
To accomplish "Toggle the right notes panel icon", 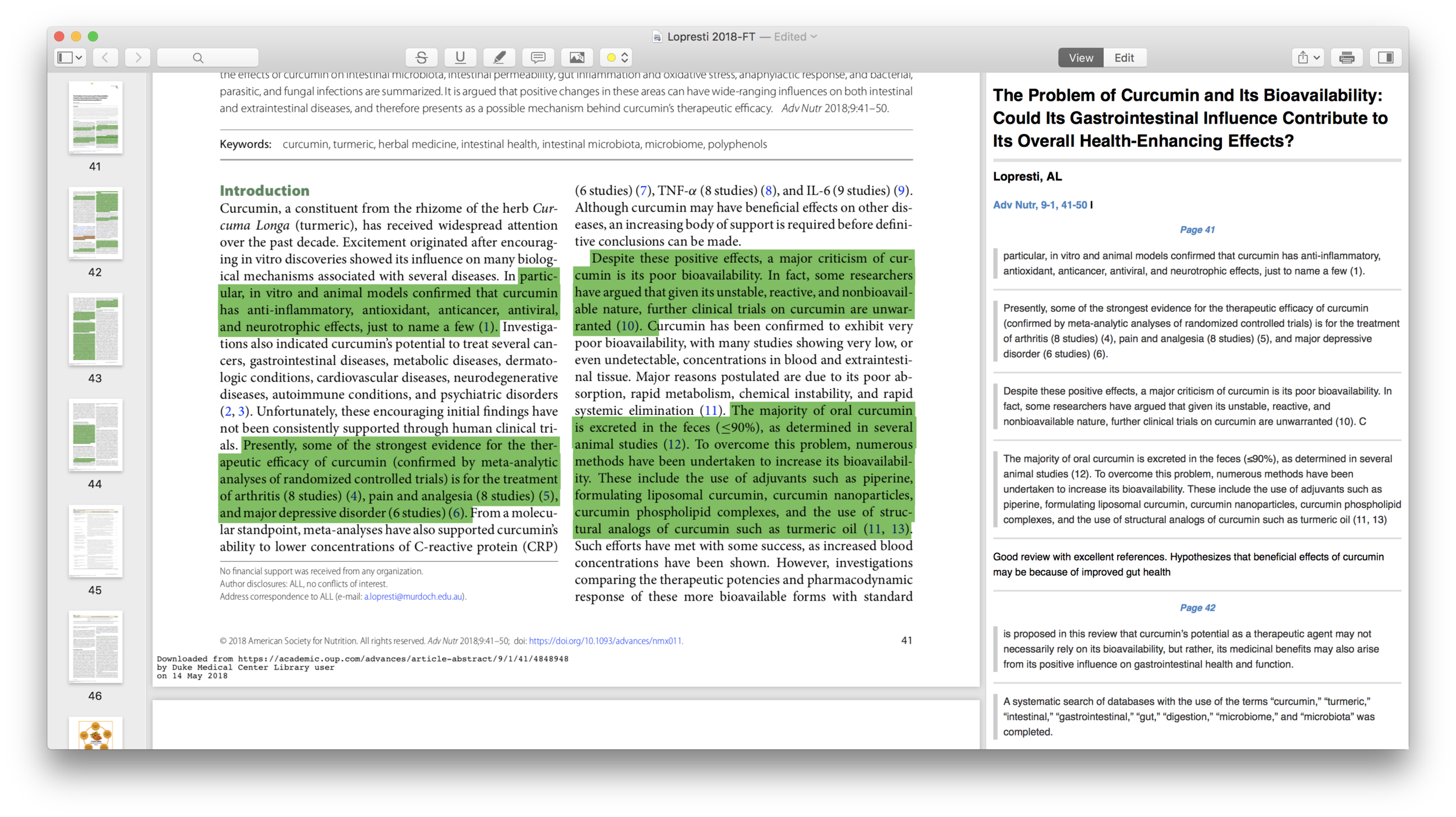I will pos(1386,58).
